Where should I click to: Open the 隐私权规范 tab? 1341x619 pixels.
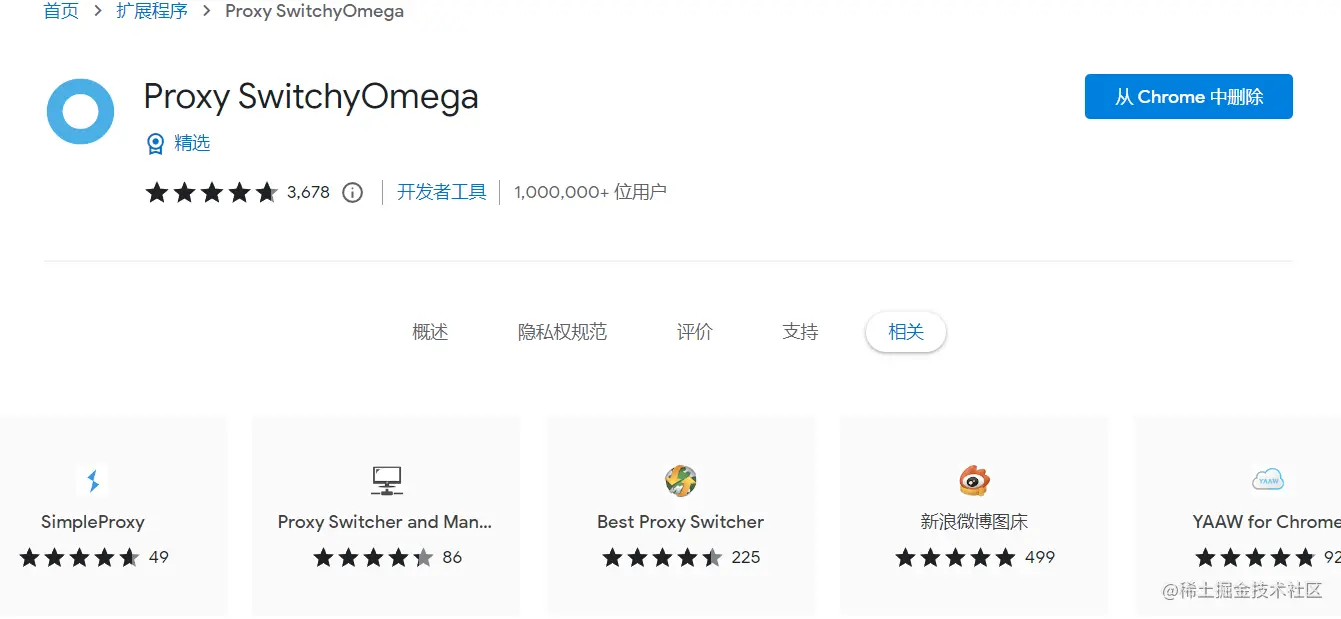[563, 332]
